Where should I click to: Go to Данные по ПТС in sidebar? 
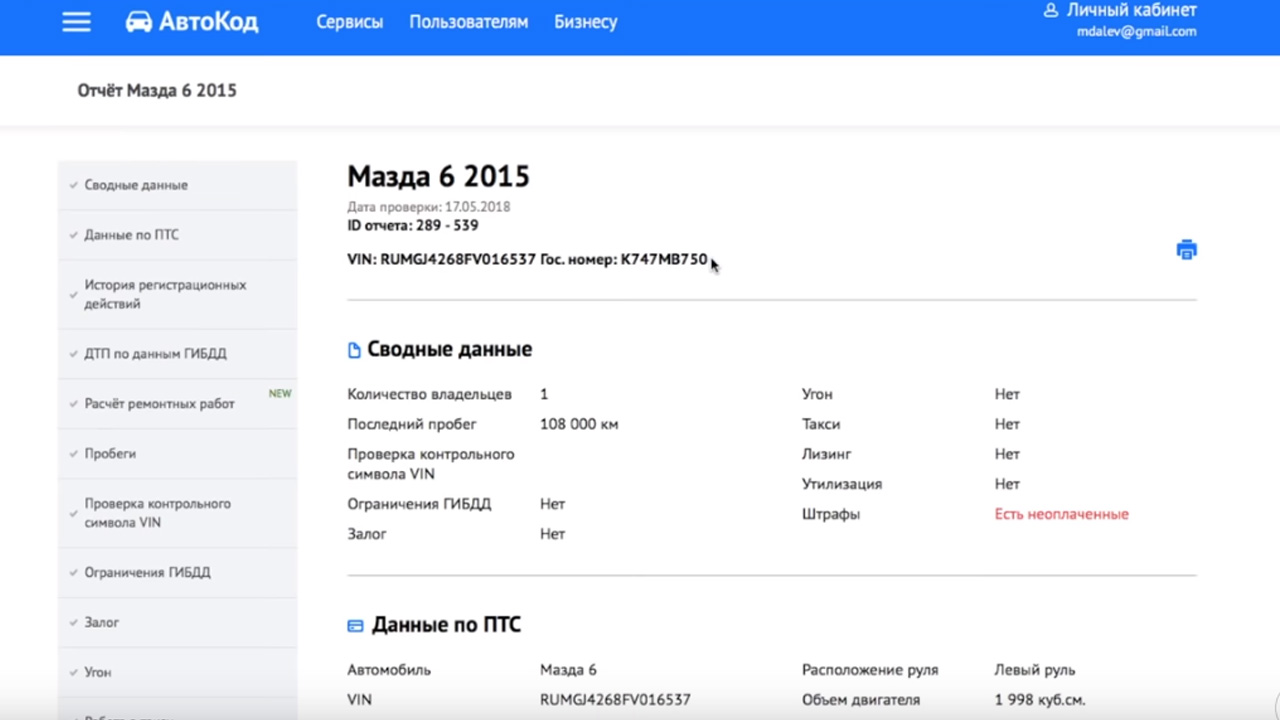click(177, 235)
